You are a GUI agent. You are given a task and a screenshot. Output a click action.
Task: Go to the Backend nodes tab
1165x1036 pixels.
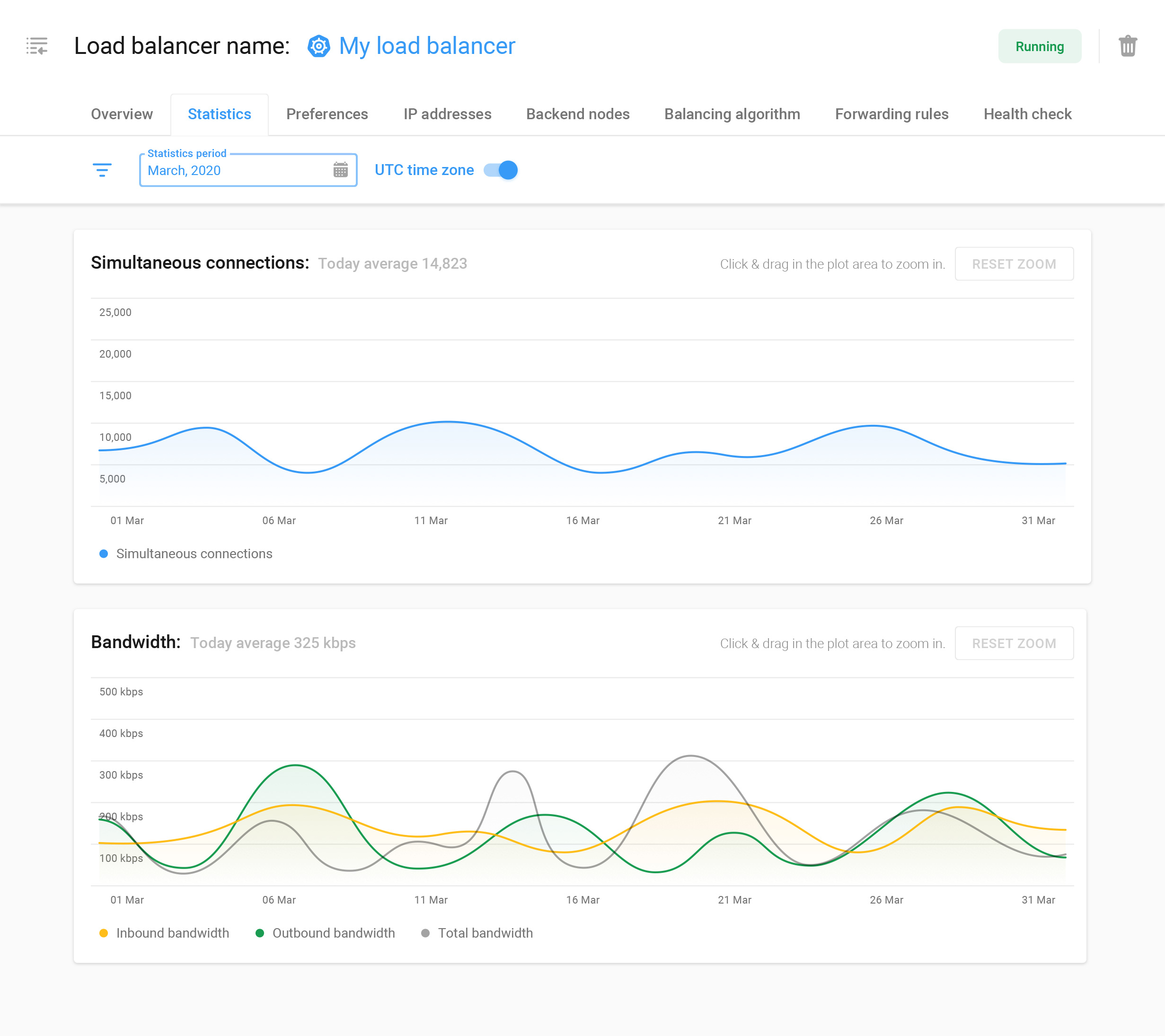[x=578, y=114]
